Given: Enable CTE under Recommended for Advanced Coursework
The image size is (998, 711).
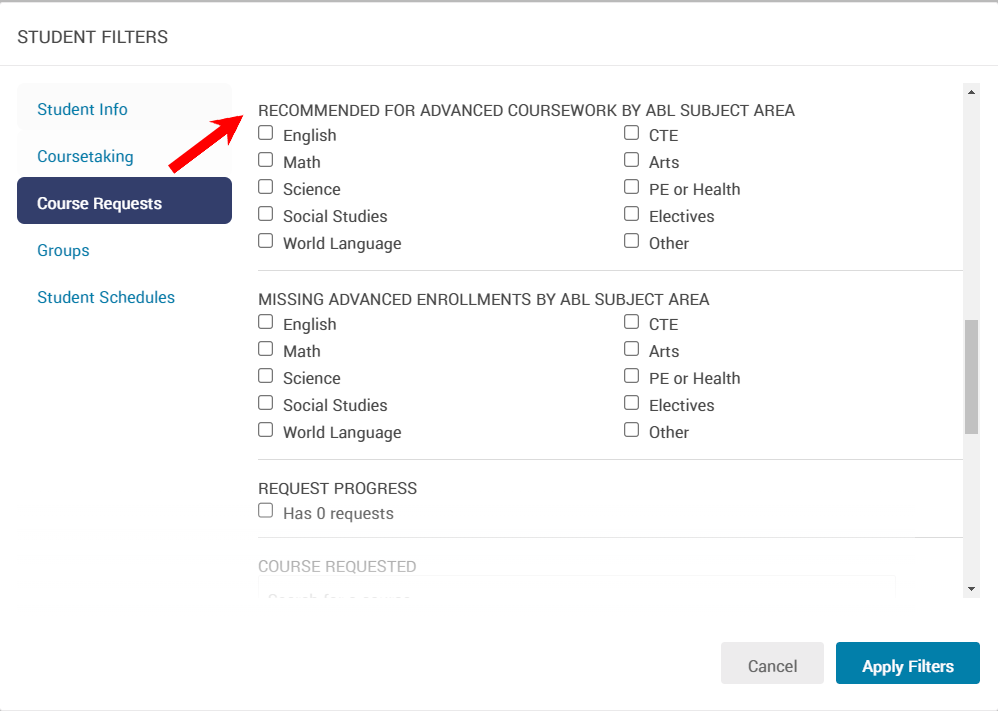Looking at the screenshot, I should point(632,134).
